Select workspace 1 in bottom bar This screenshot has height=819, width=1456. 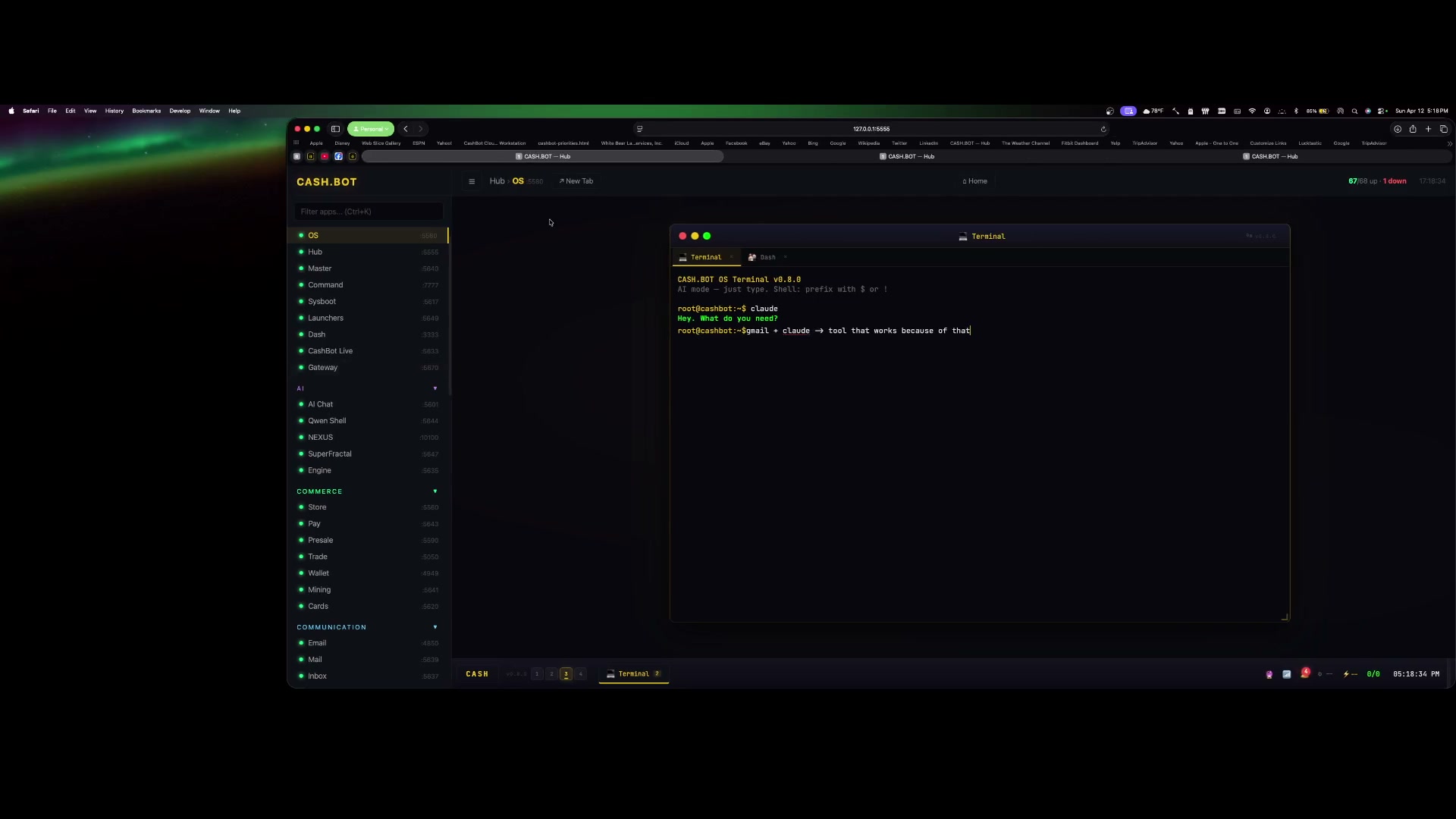tap(537, 673)
